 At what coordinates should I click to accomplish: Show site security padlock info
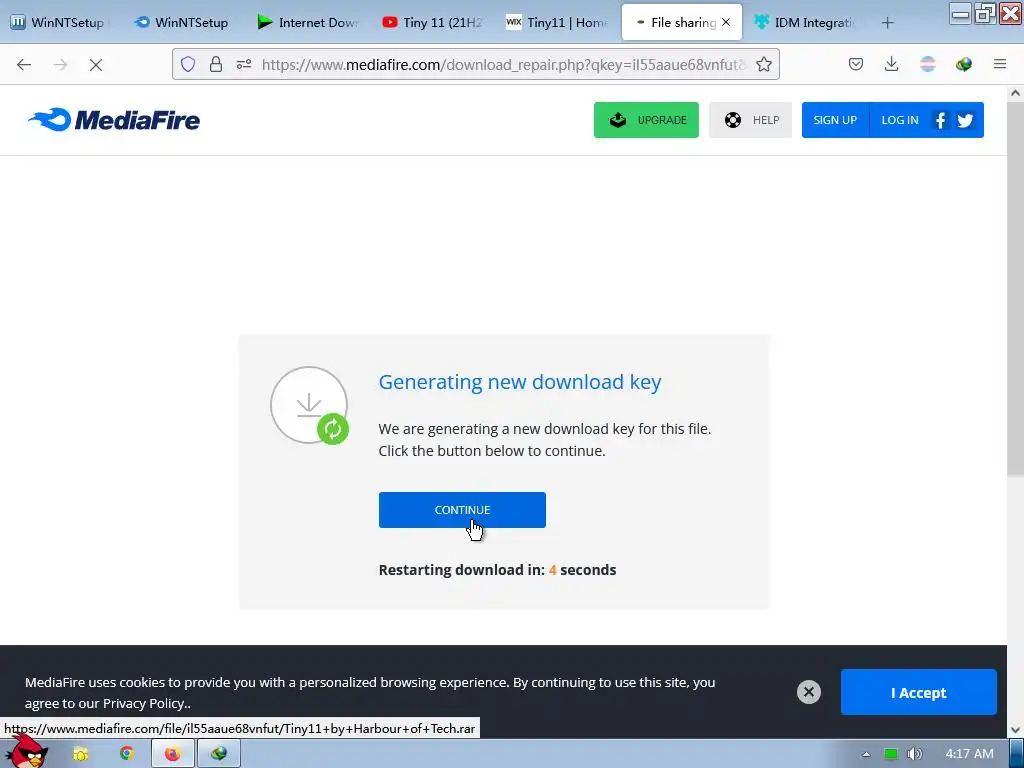pyautogui.click(x=216, y=64)
